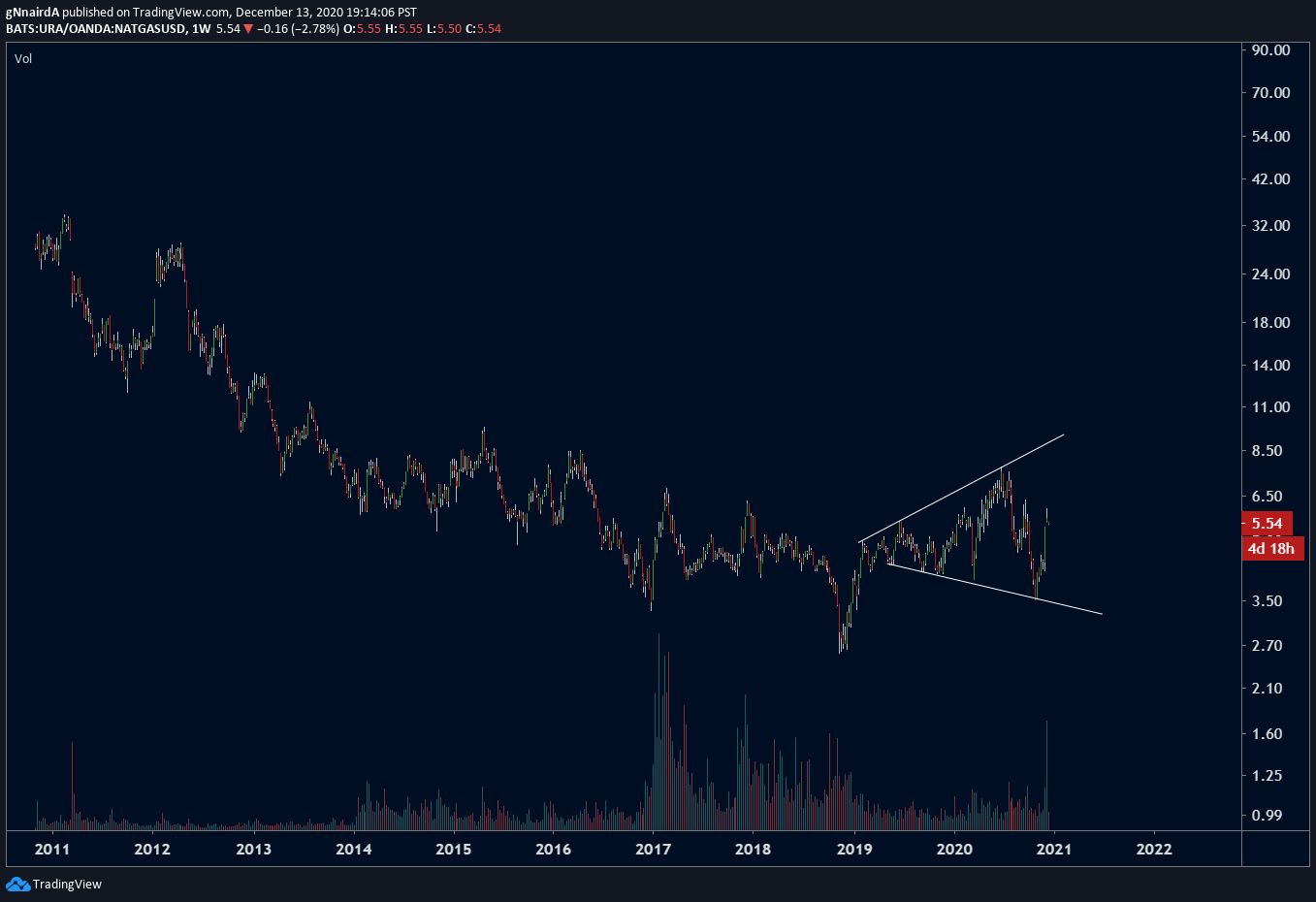The height and width of the screenshot is (902, 1316).
Task: Click the 4d 18h countdown label
Action: (1270, 549)
